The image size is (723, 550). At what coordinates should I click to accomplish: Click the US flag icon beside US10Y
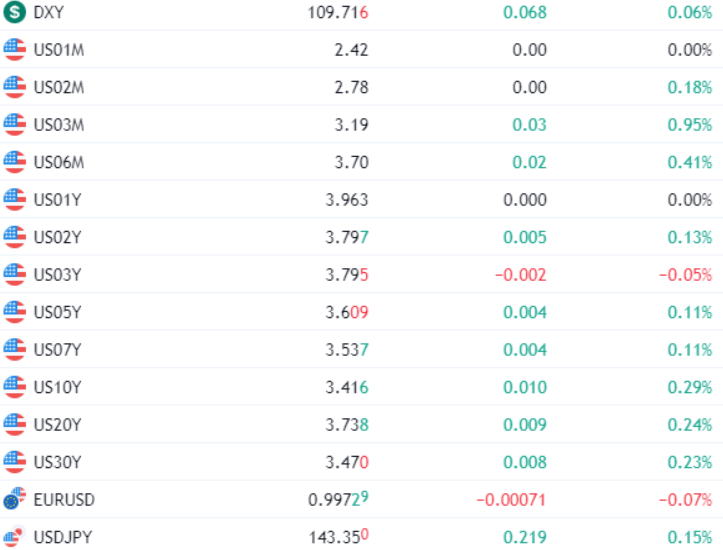pos(14,387)
